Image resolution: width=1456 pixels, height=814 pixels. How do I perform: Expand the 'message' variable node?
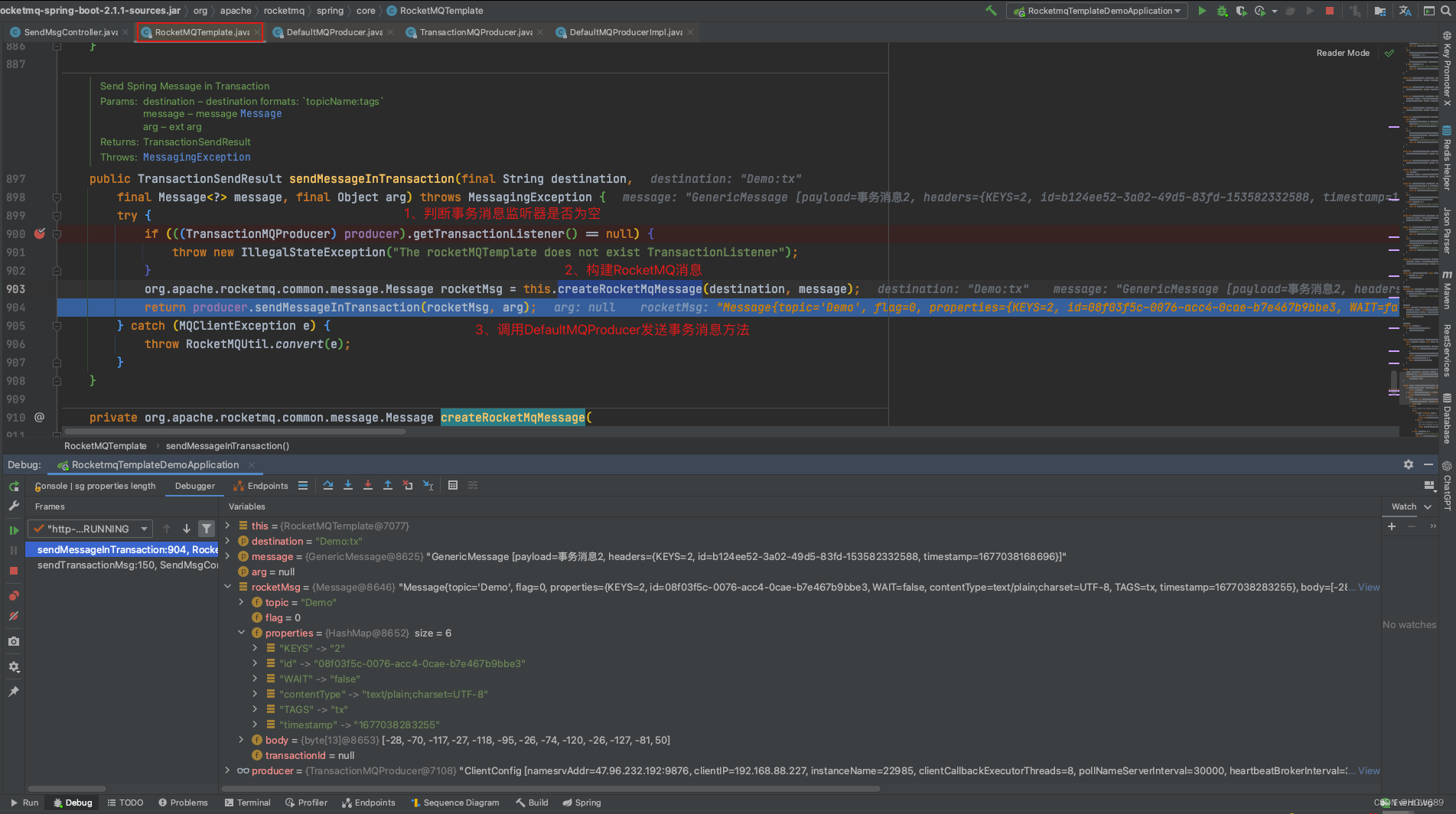click(227, 556)
